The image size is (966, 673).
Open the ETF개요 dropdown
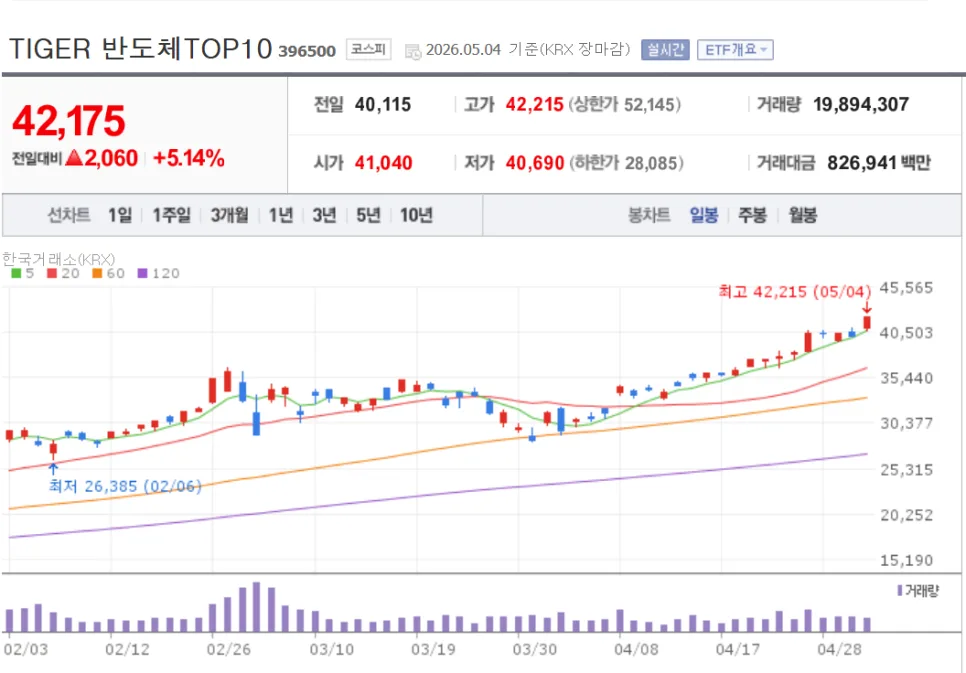pyautogui.click(x=735, y=50)
